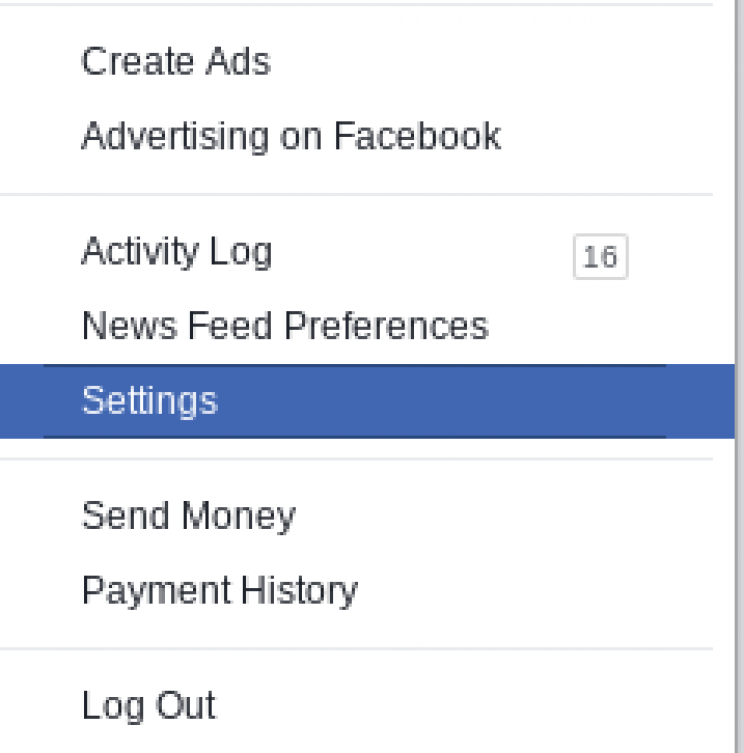
Task: Select the Create Ads text label
Action: point(176,62)
